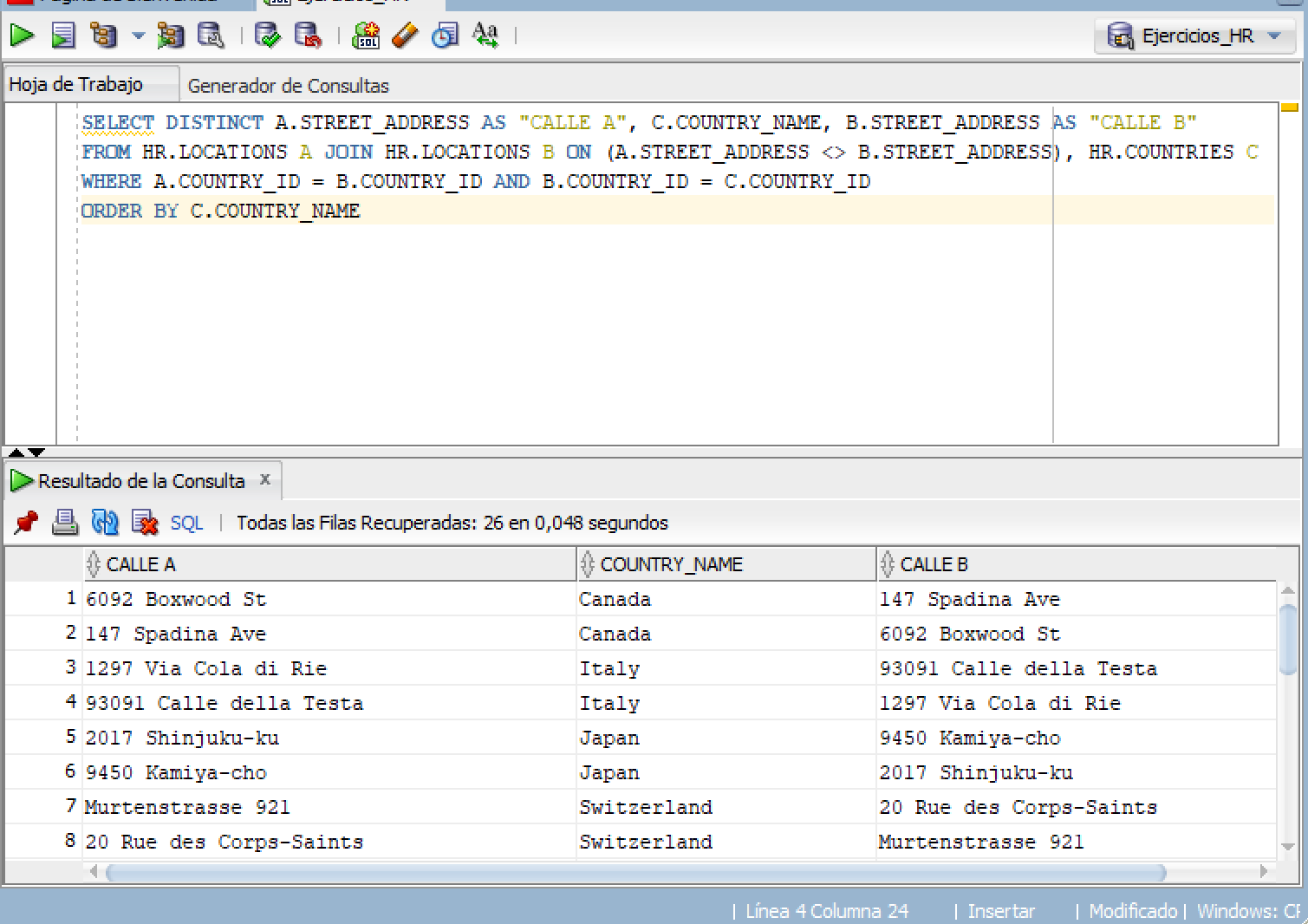
Task: Print query results icon
Action: (x=65, y=523)
